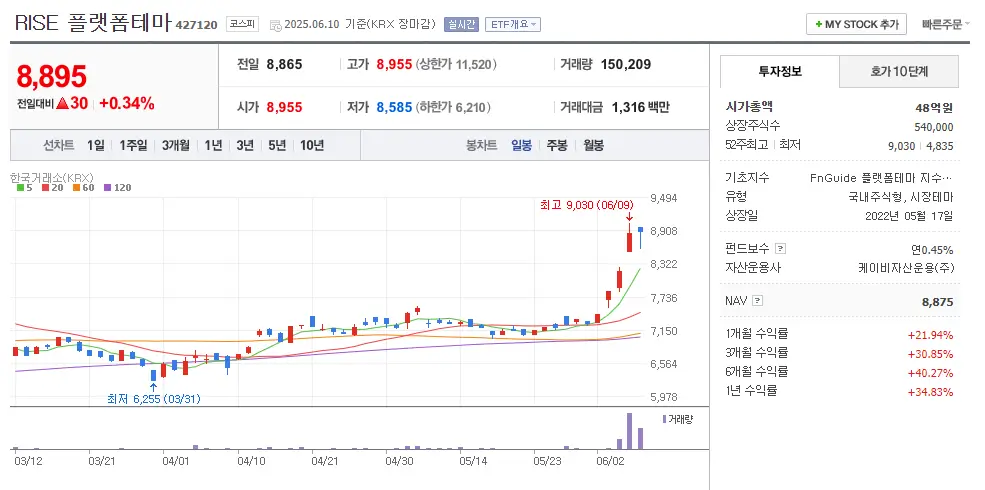Open the 투자정보 tab
The image size is (985, 490).
point(780,71)
